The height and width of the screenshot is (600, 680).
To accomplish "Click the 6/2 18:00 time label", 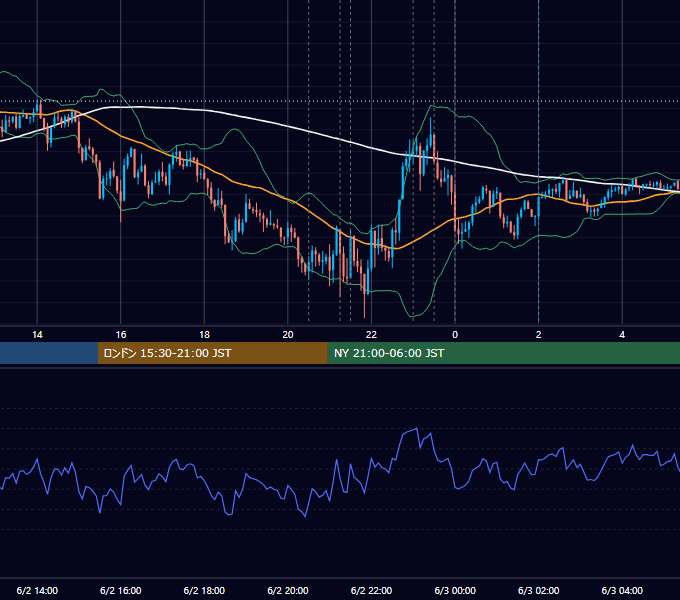I will pos(204,590).
